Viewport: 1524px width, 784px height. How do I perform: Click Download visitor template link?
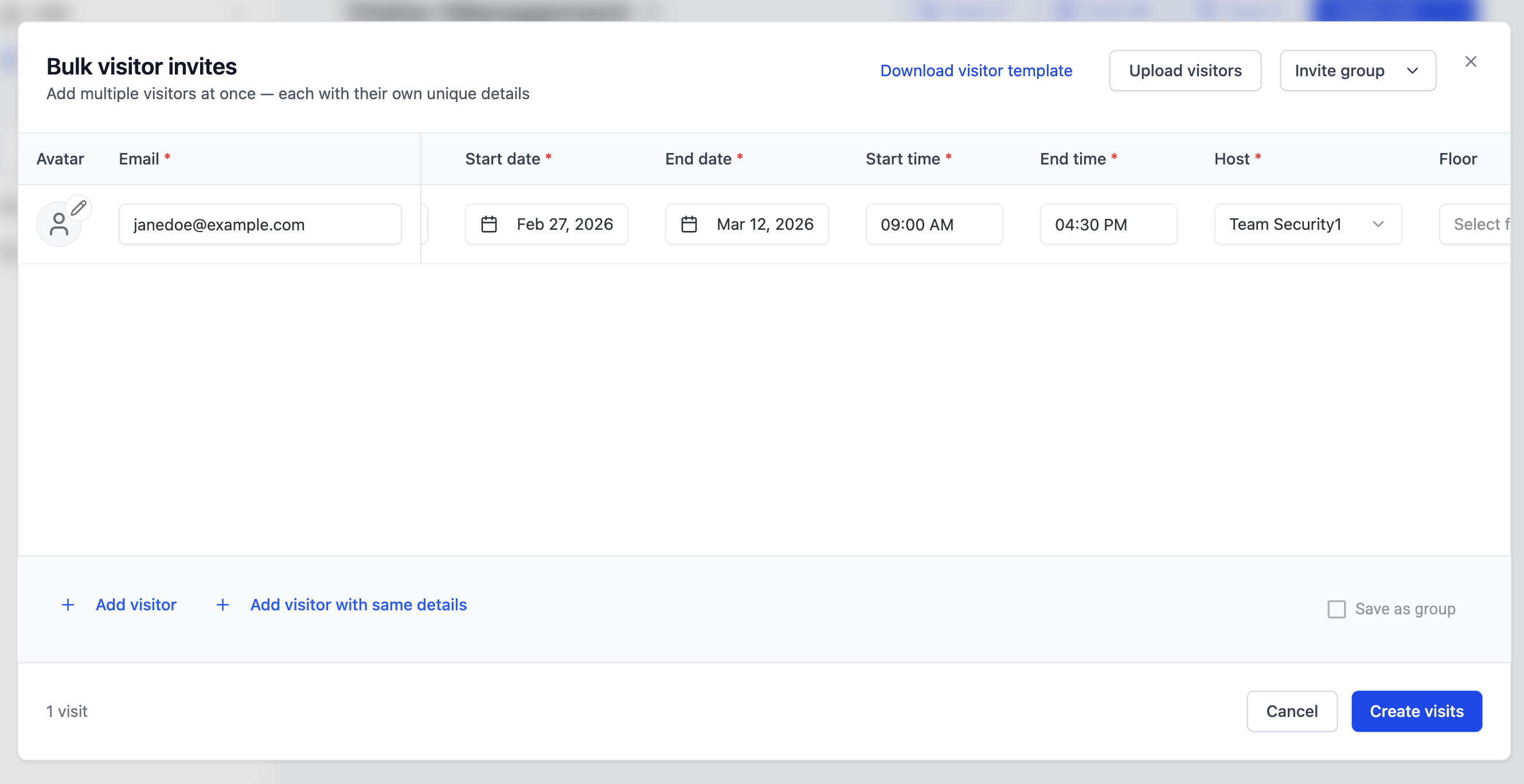click(x=975, y=70)
